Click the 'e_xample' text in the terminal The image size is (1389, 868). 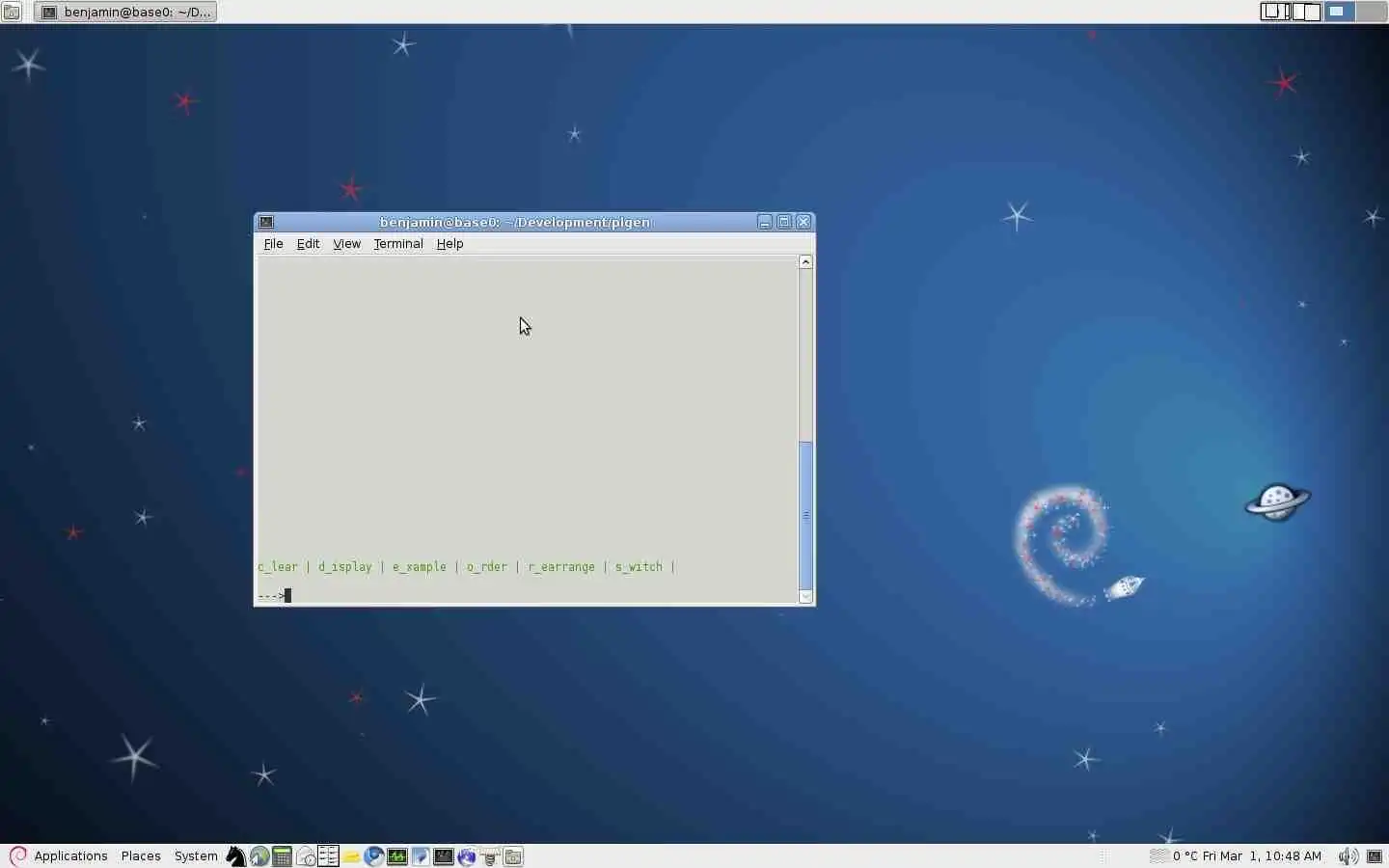tap(420, 567)
